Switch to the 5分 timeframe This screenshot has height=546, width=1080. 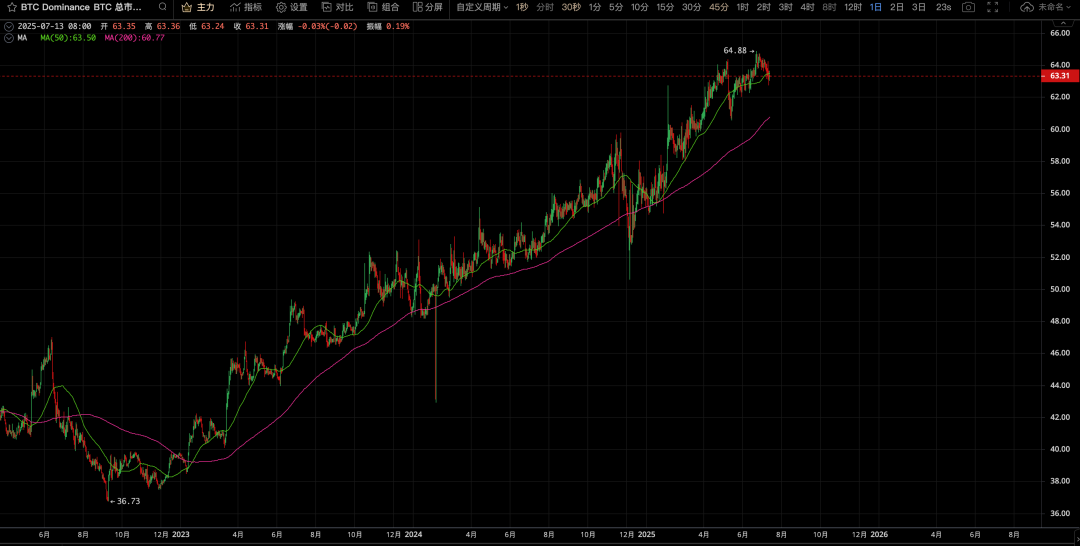pos(616,8)
